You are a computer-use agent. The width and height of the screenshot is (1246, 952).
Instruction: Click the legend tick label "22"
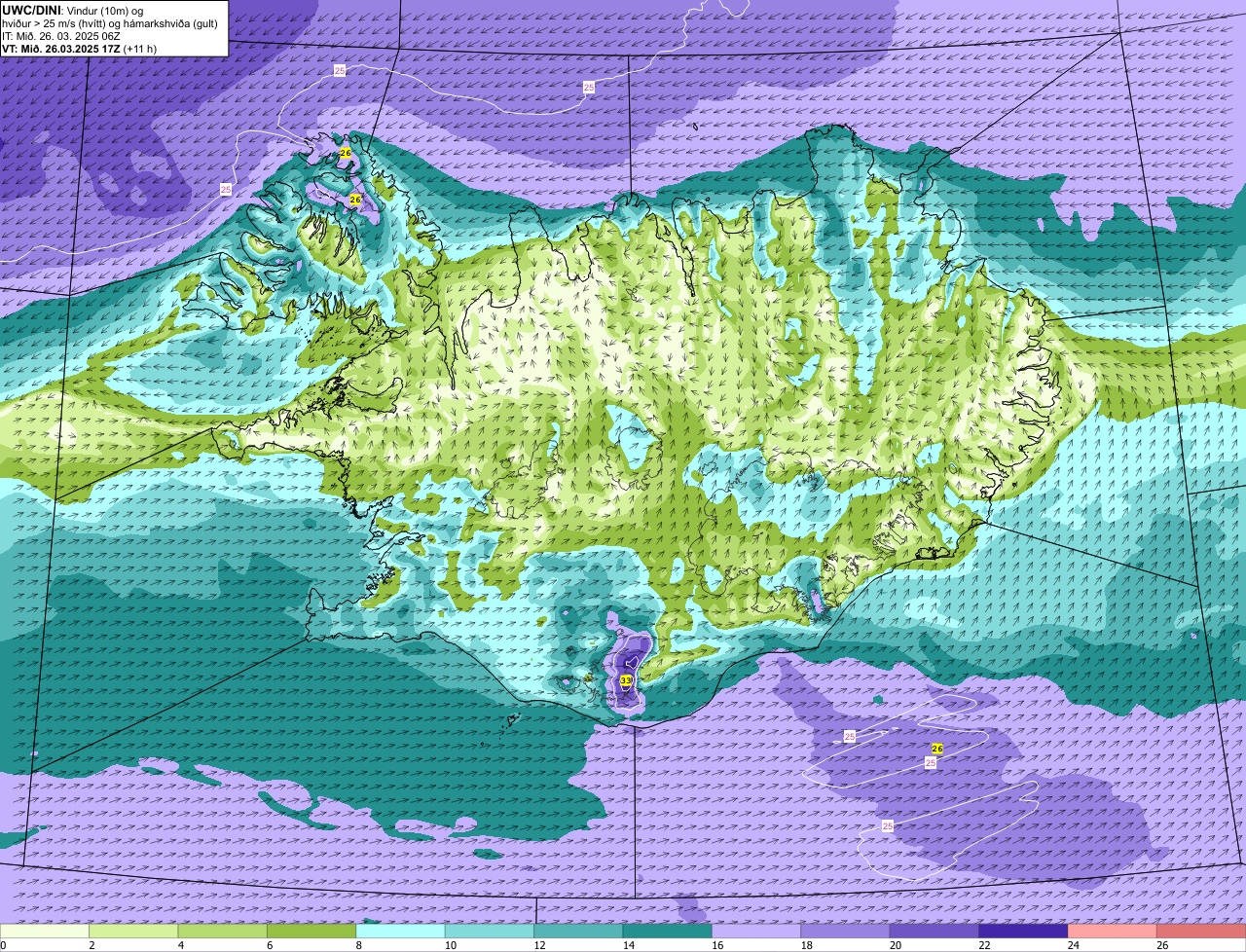coord(985,945)
